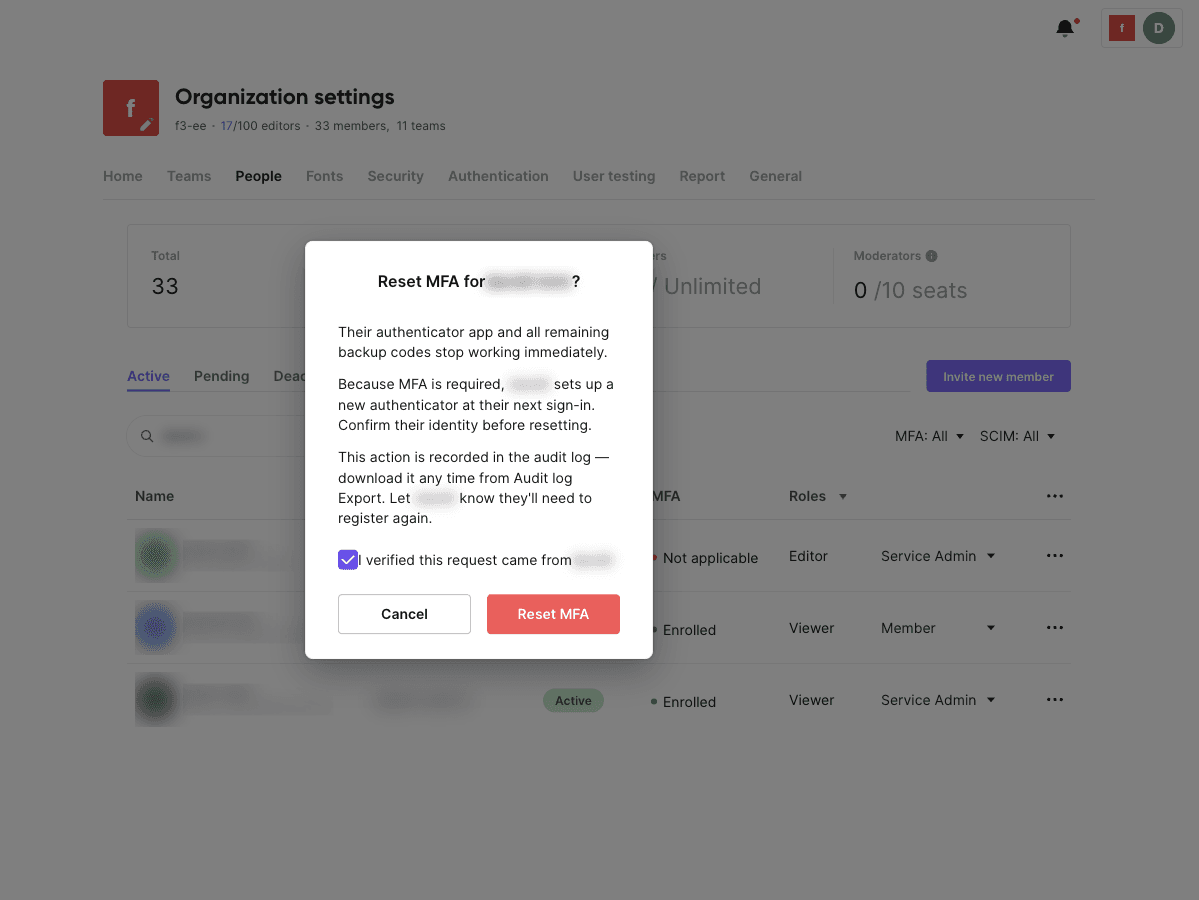Click the Organization settings heading

point(284,97)
